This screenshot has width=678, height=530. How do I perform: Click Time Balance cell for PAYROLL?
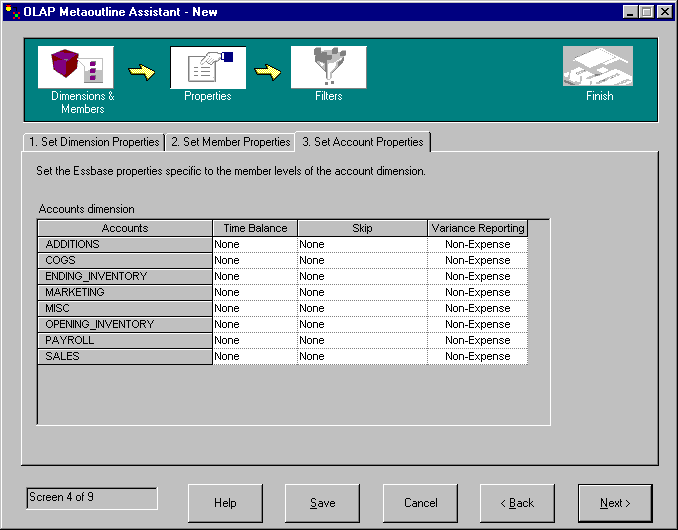click(255, 340)
